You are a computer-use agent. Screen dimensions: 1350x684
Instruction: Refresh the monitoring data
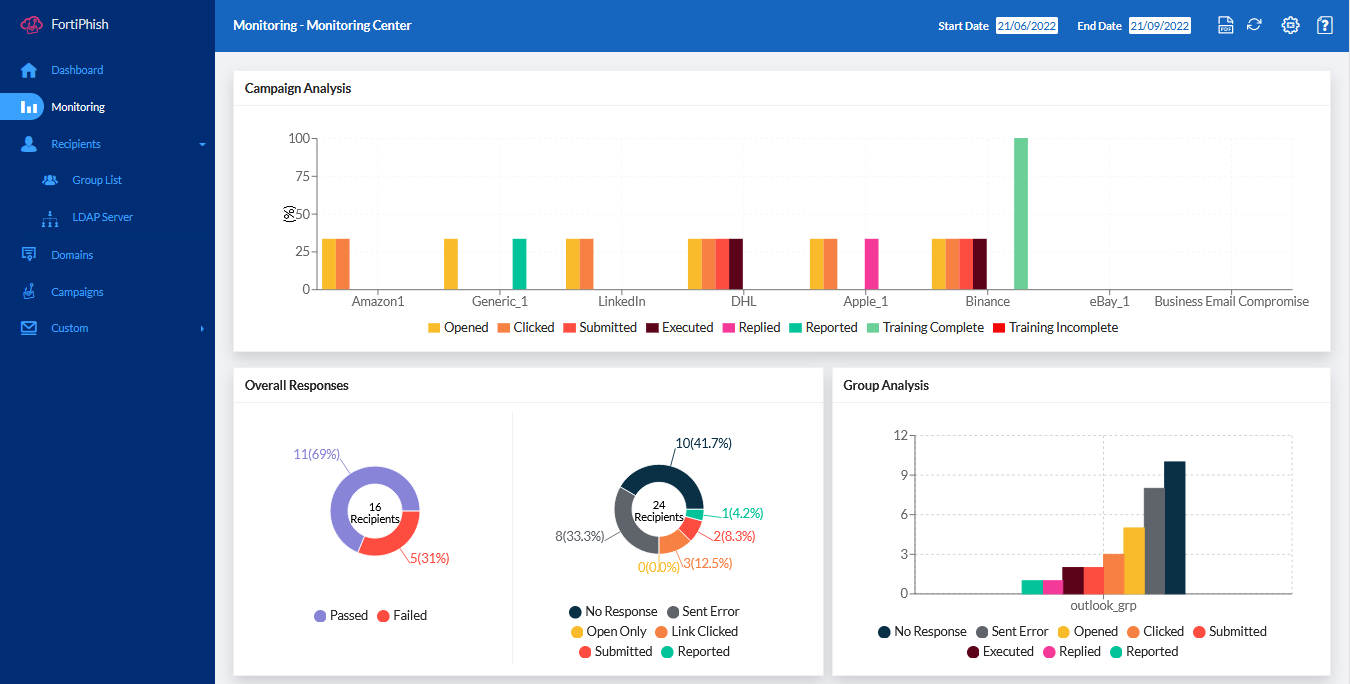(x=1255, y=24)
